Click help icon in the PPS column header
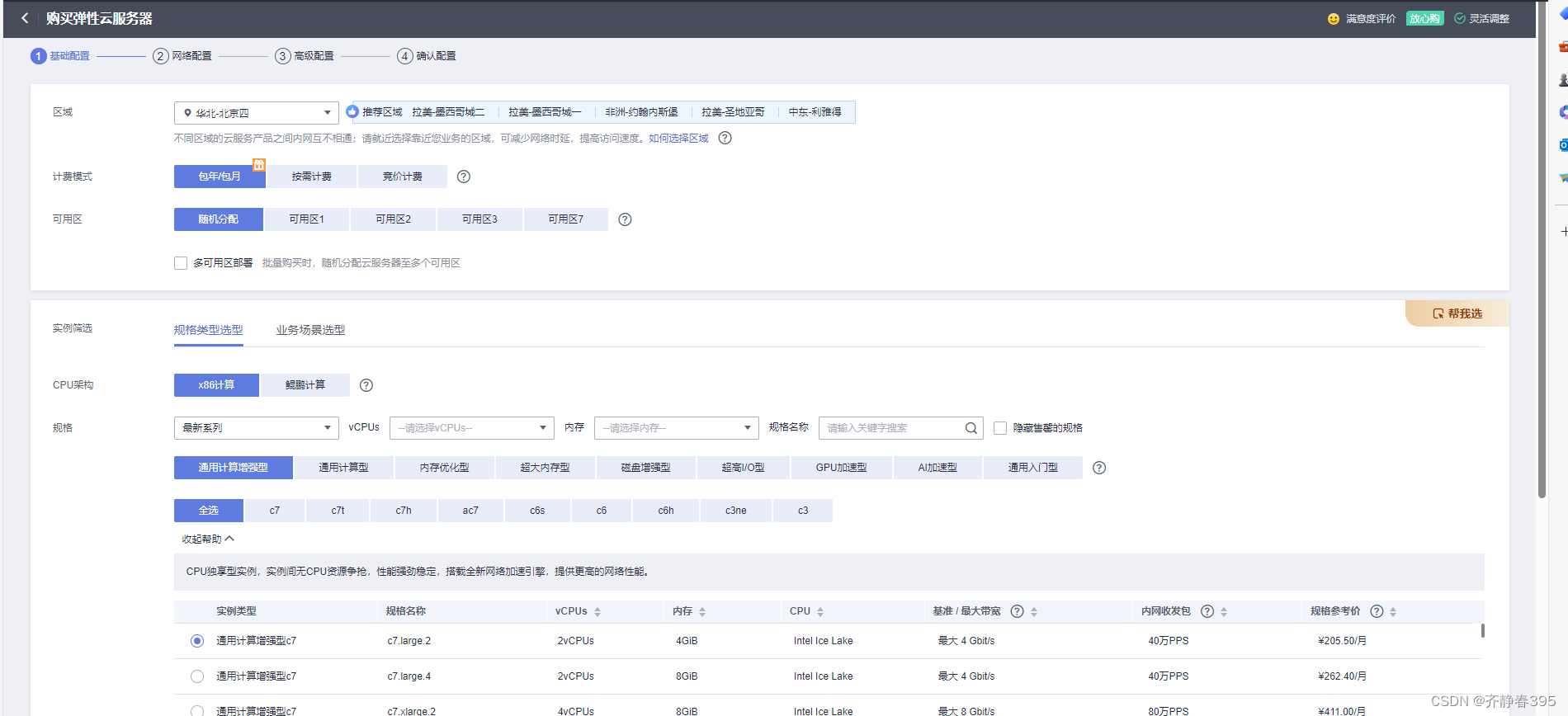 coord(1207,611)
